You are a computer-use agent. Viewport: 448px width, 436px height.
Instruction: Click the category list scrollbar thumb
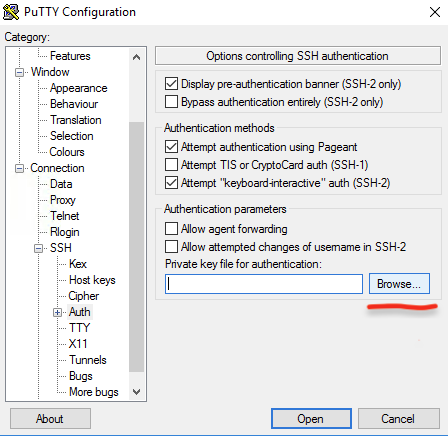point(136,247)
